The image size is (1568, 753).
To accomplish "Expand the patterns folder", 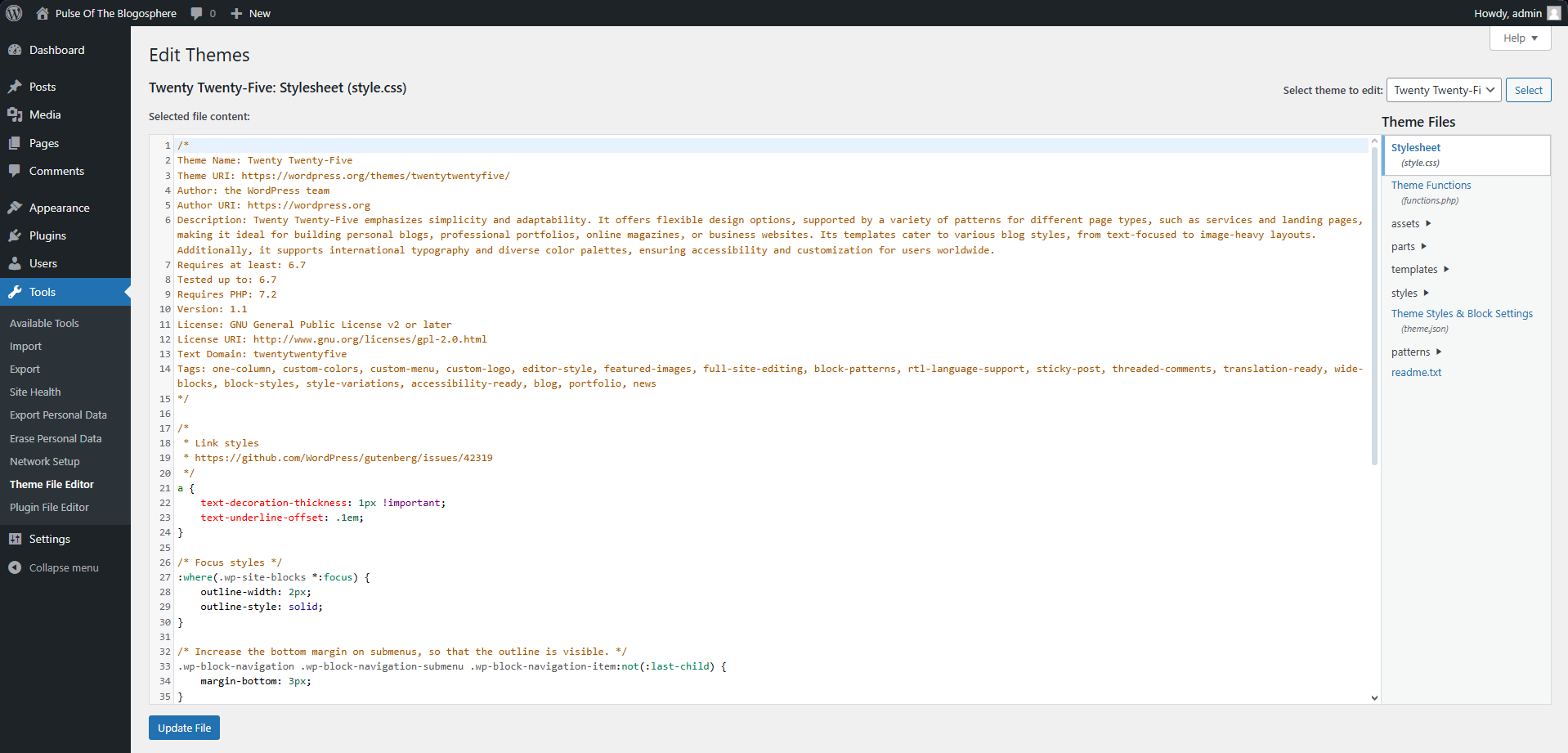I will click(x=1416, y=352).
